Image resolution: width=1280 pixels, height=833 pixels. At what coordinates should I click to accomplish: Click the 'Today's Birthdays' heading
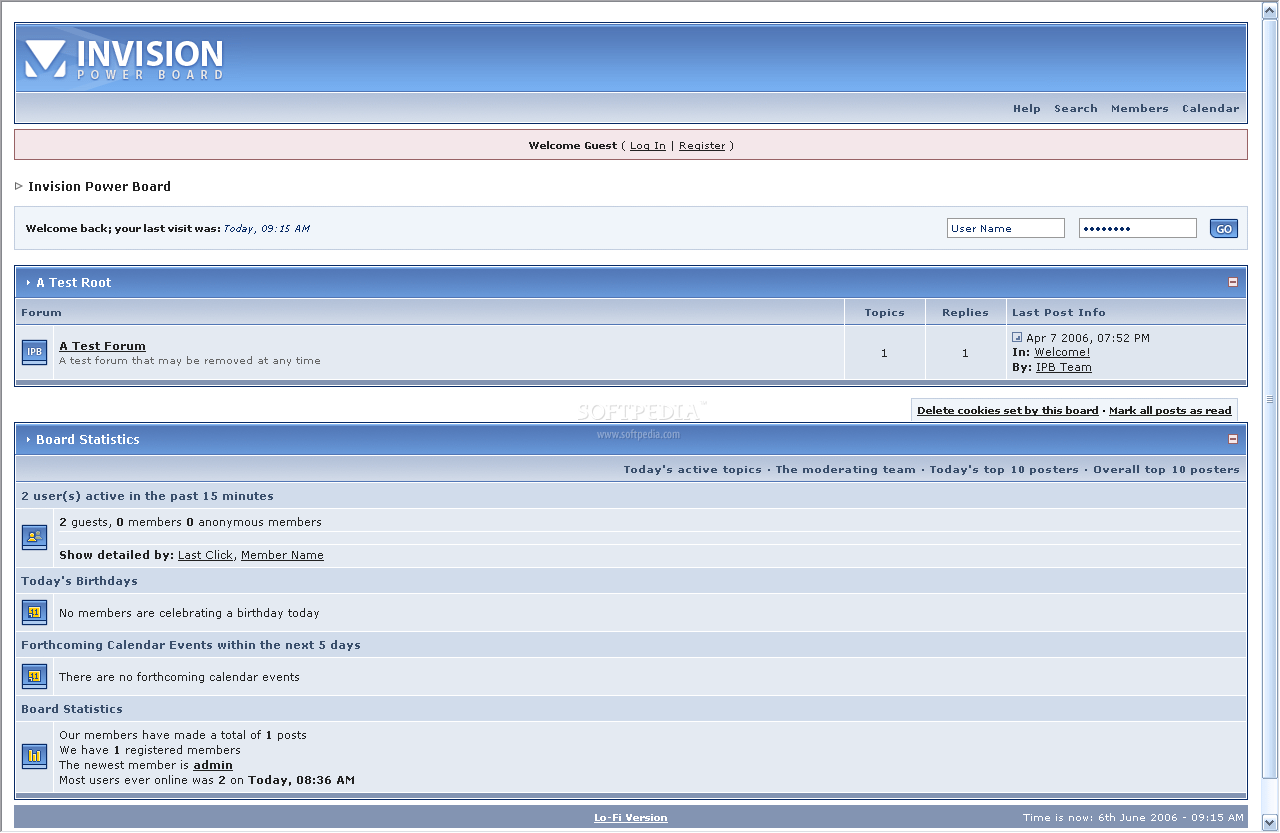79,581
